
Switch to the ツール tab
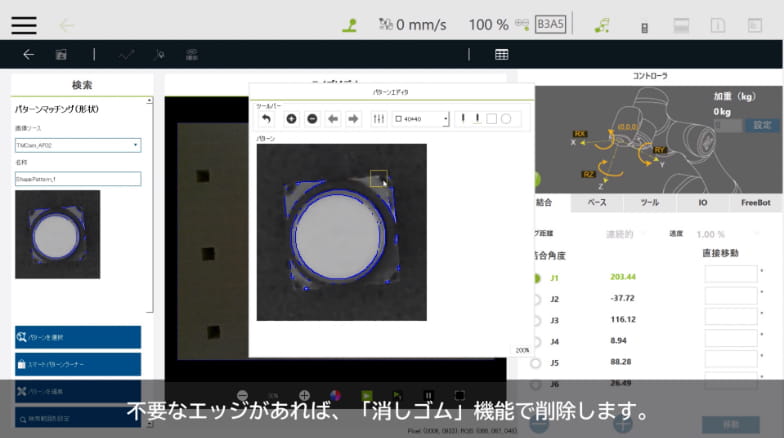(650, 202)
